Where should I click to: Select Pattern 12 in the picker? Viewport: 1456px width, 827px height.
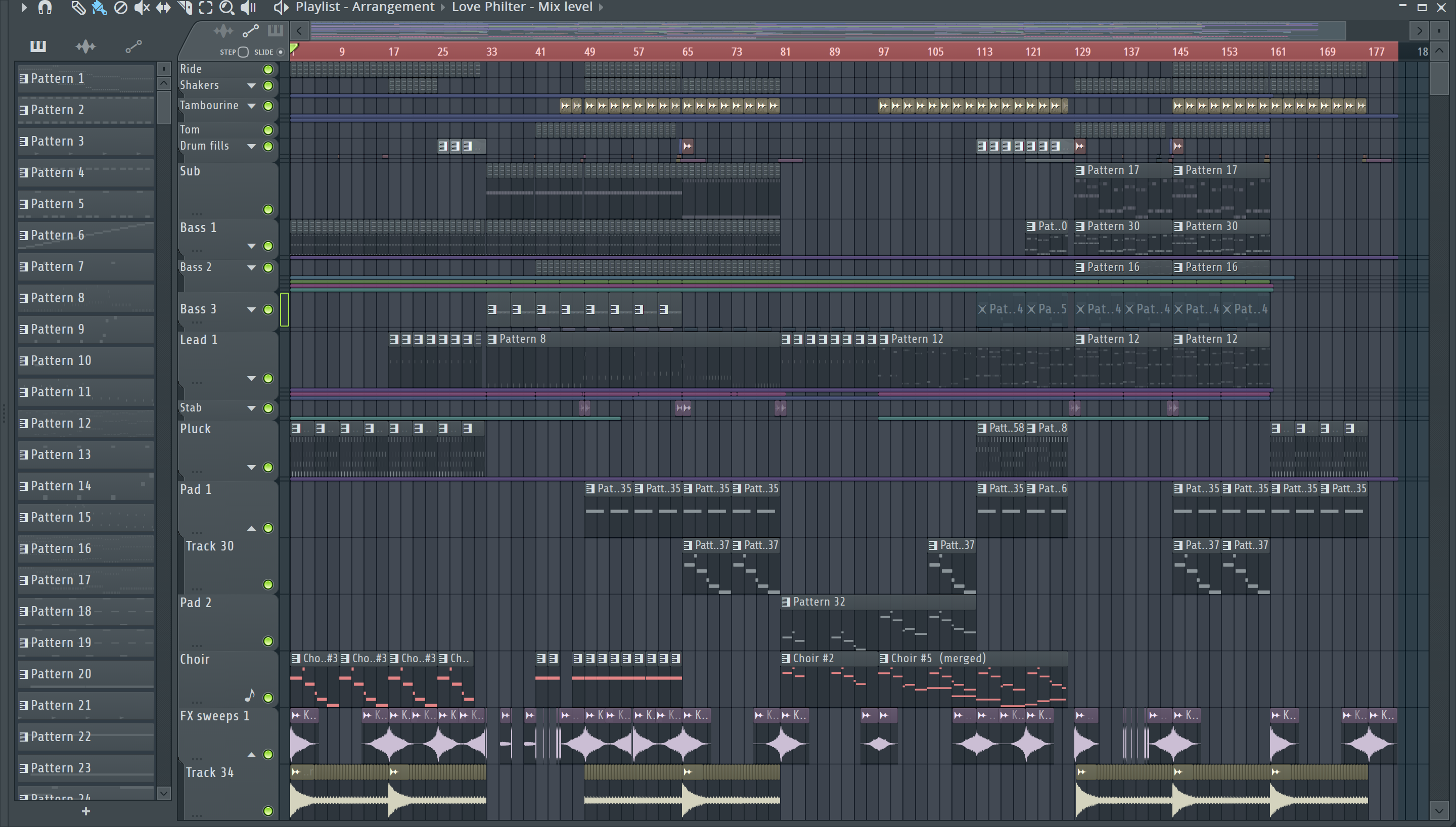click(x=86, y=423)
